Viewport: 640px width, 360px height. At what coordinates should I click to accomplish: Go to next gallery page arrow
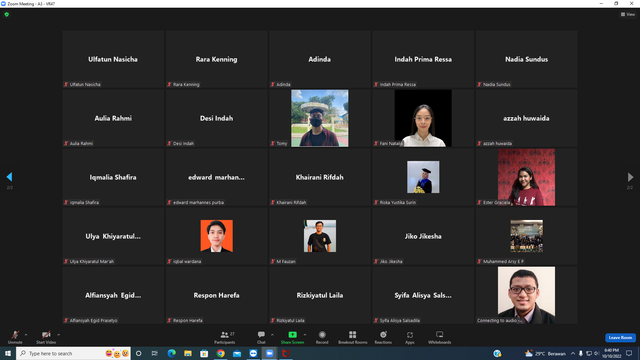630,177
